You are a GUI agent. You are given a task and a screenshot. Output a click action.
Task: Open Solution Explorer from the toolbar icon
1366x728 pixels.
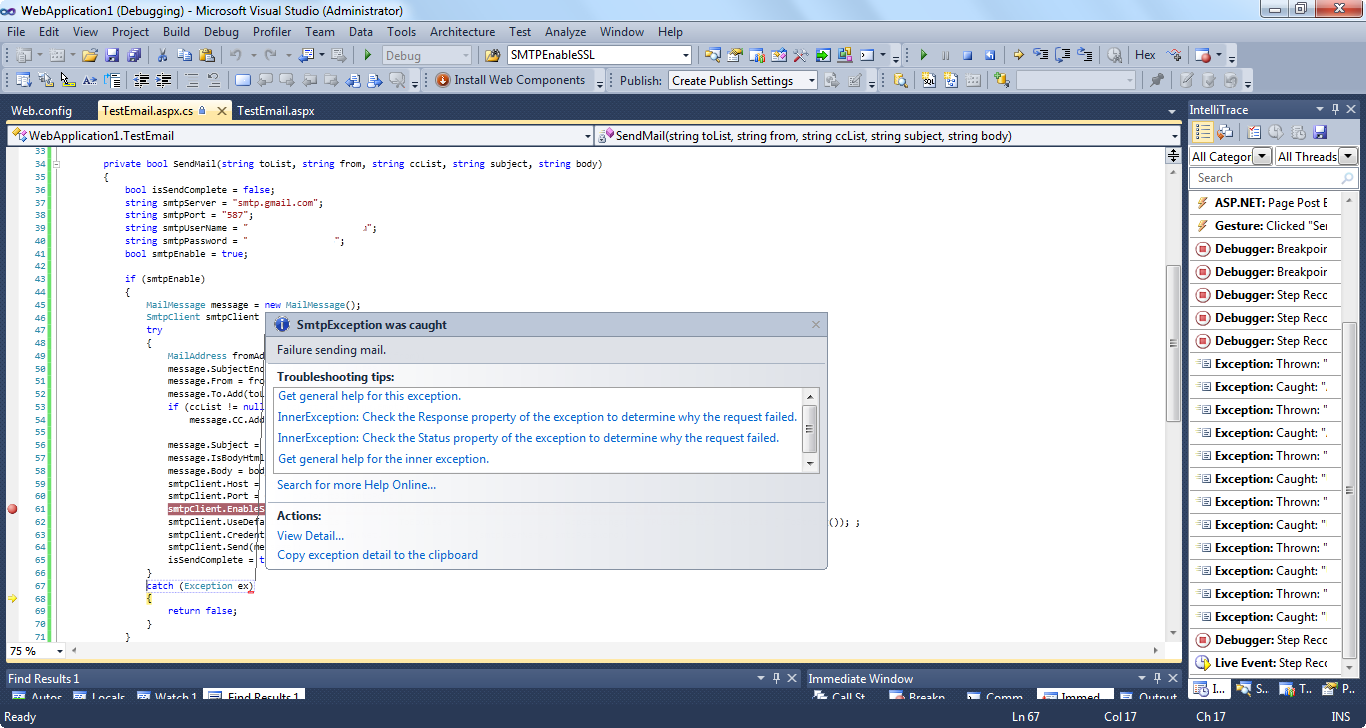tap(712, 55)
